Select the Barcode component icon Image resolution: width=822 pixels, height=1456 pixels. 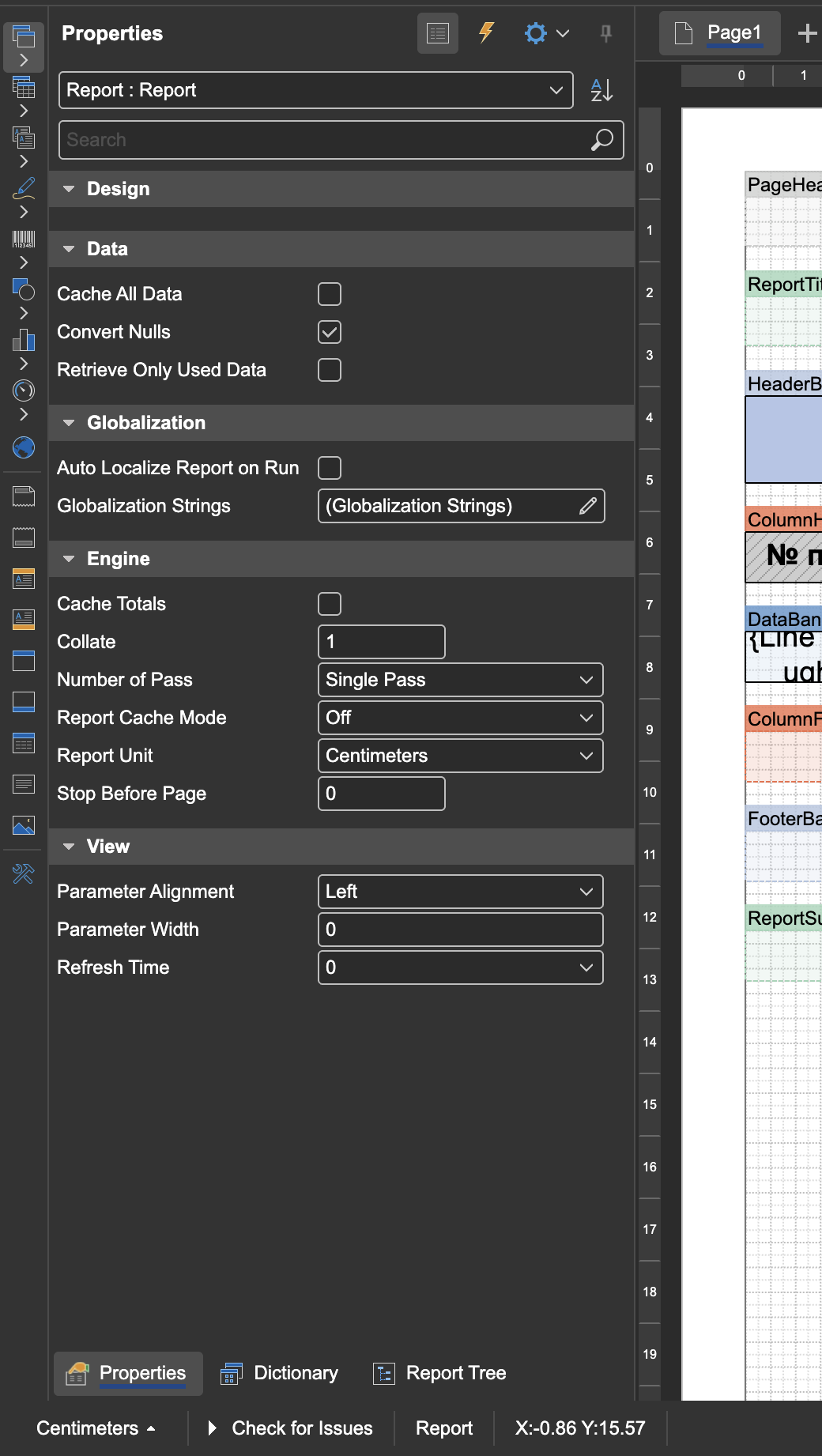(24, 239)
